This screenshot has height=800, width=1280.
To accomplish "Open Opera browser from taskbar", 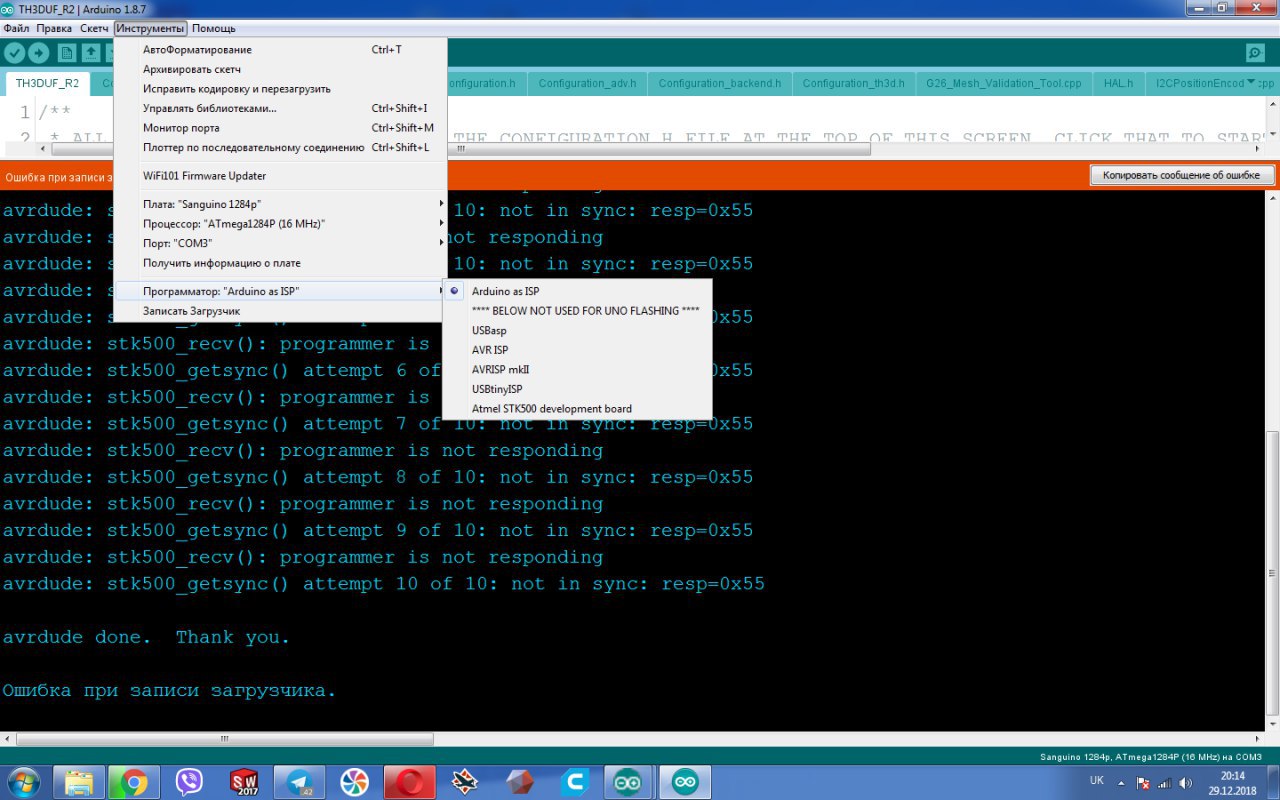I will pos(409,781).
